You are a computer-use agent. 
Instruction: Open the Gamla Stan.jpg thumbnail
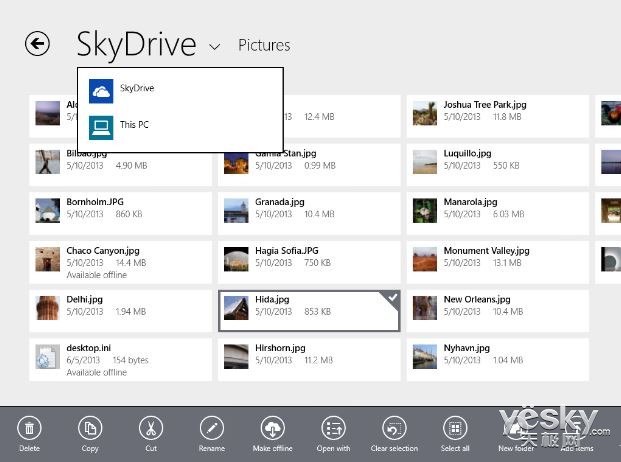click(236, 162)
